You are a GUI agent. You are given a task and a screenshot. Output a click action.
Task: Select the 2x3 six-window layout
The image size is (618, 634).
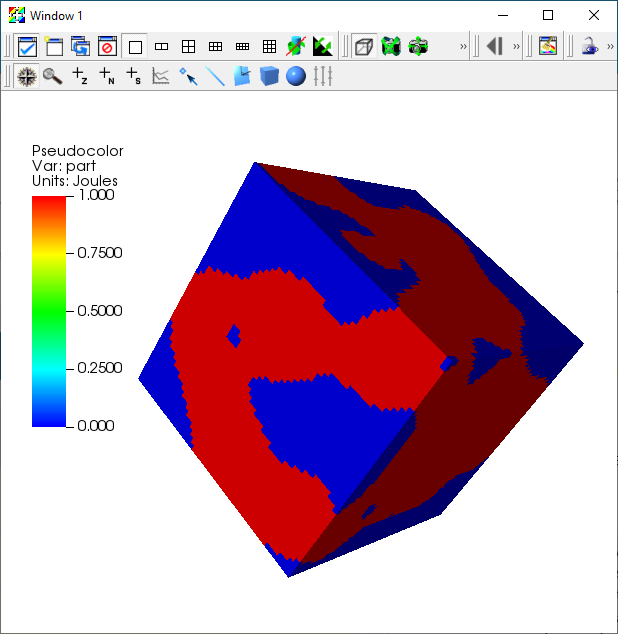[x=215, y=46]
